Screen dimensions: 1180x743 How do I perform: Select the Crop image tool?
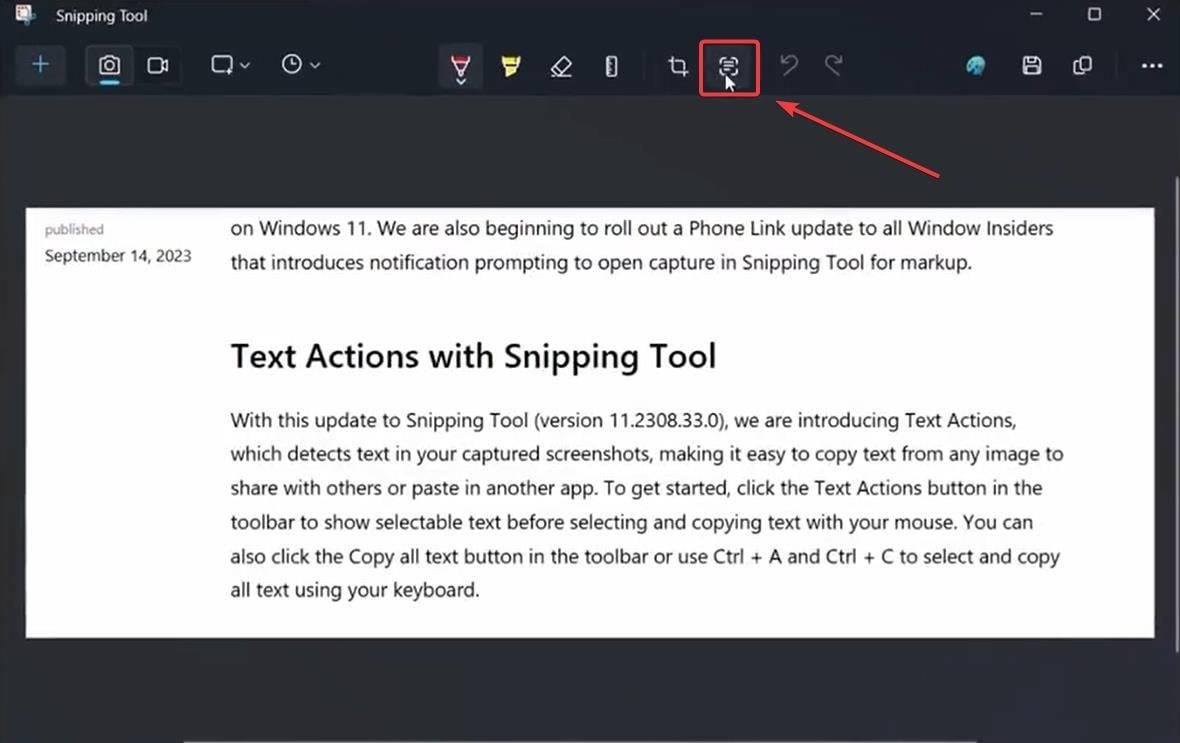click(x=677, y=65)
